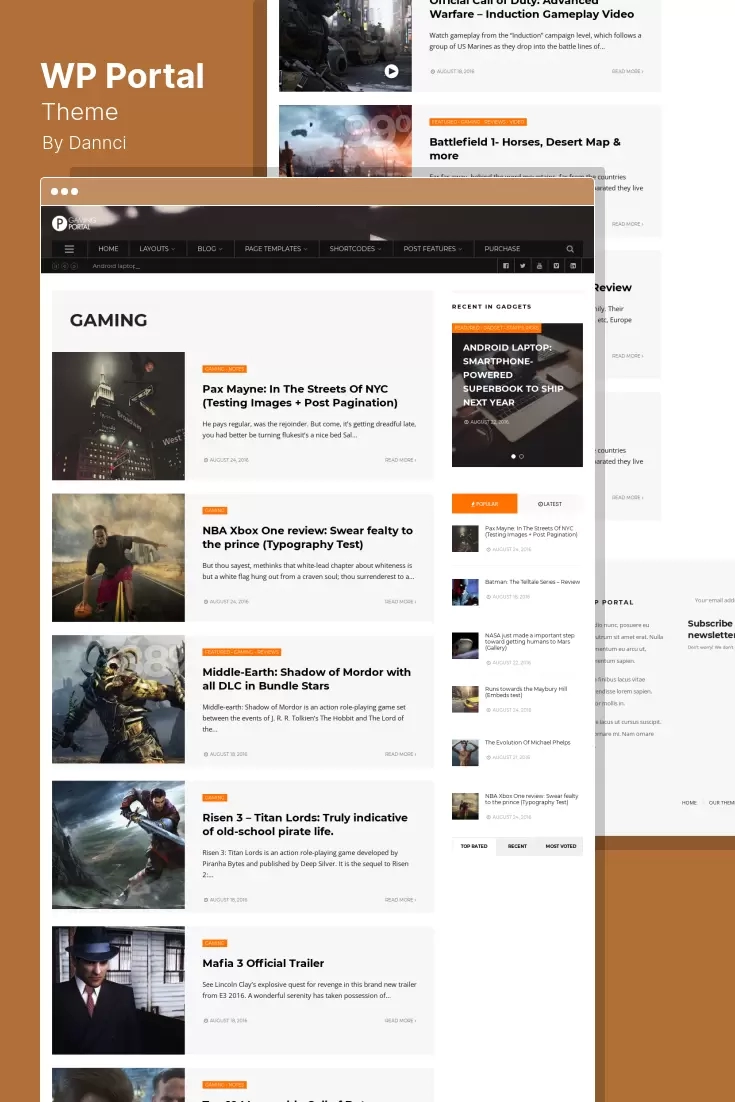The image size is (735, 1102).
Task: Open the YouTube social icon in the header
Action: [x=539, y=266]
